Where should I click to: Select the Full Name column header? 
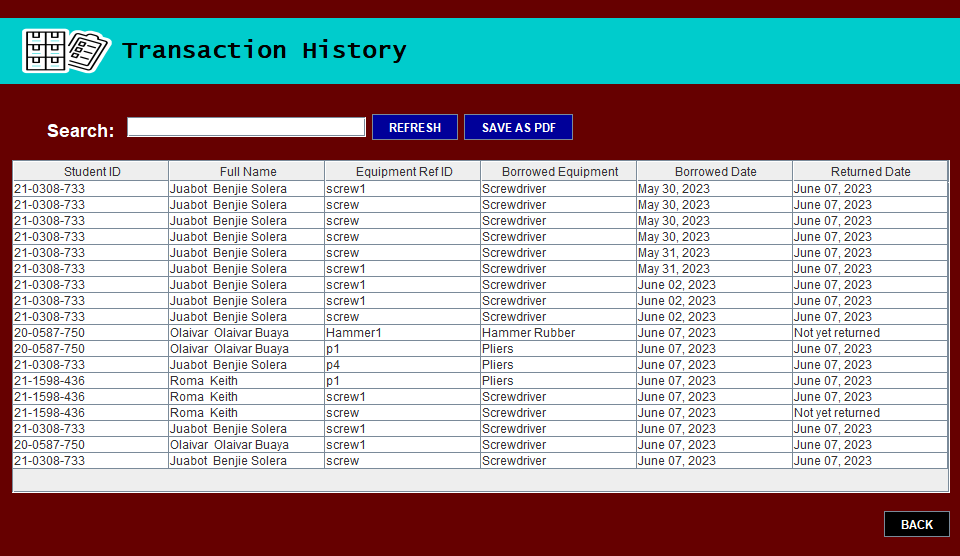pyautogui.click(x=248, y=172)
